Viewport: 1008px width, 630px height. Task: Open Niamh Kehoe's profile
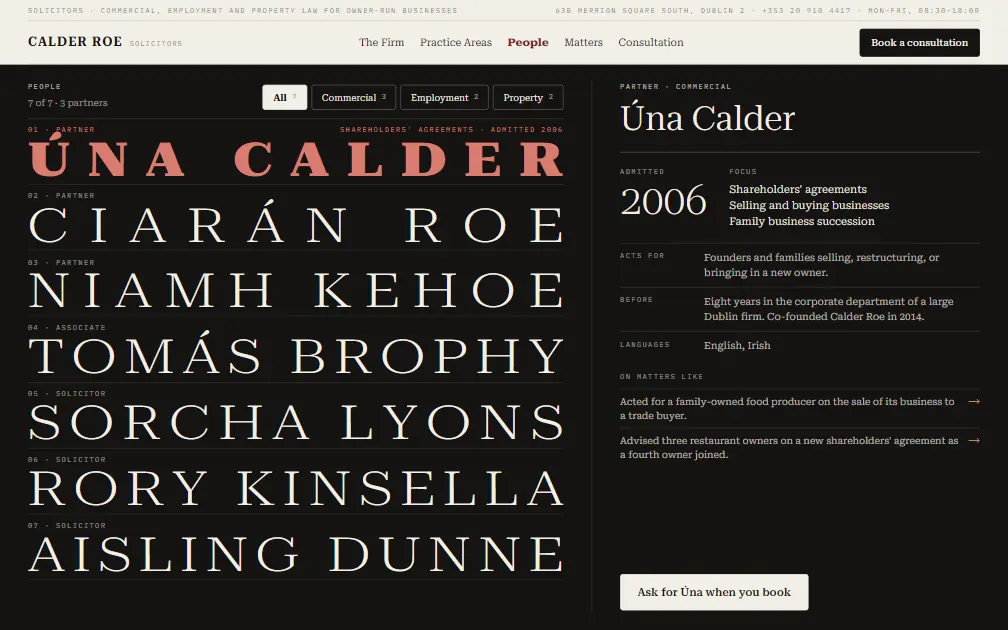(x=296, y=284)
